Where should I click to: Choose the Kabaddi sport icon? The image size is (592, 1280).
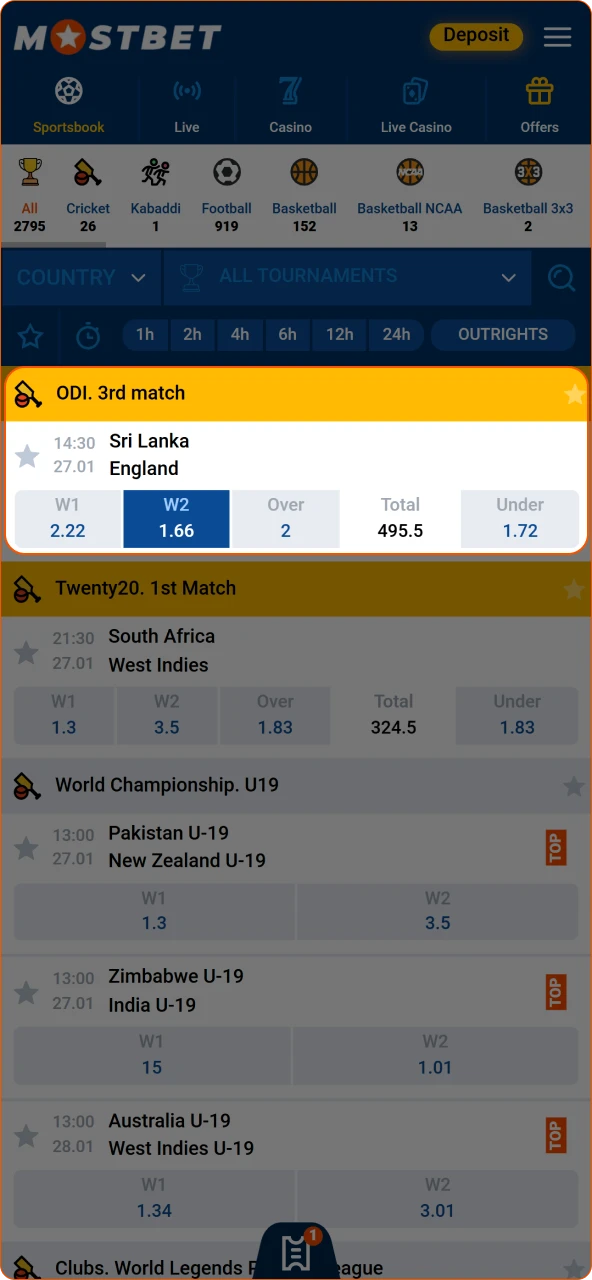(x=155, y=172)
